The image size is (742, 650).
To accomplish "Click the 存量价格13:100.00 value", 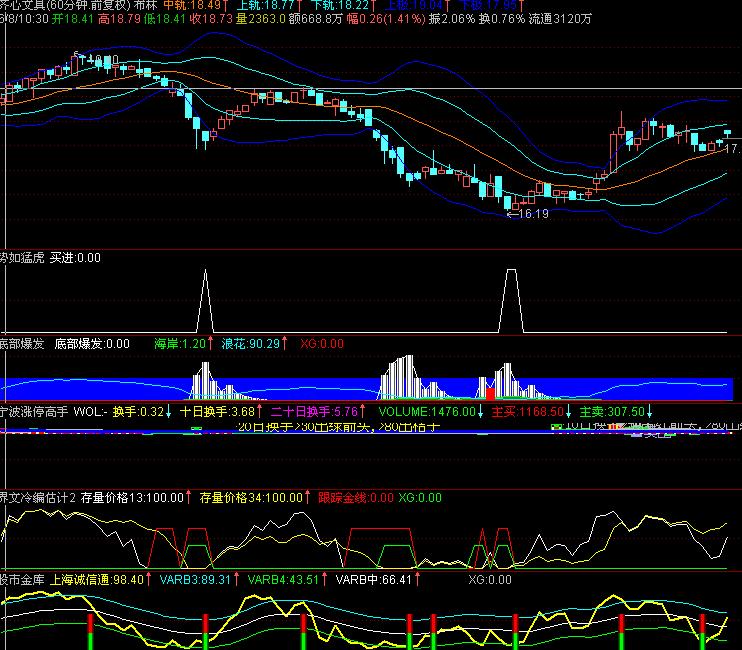I will 132,498.
